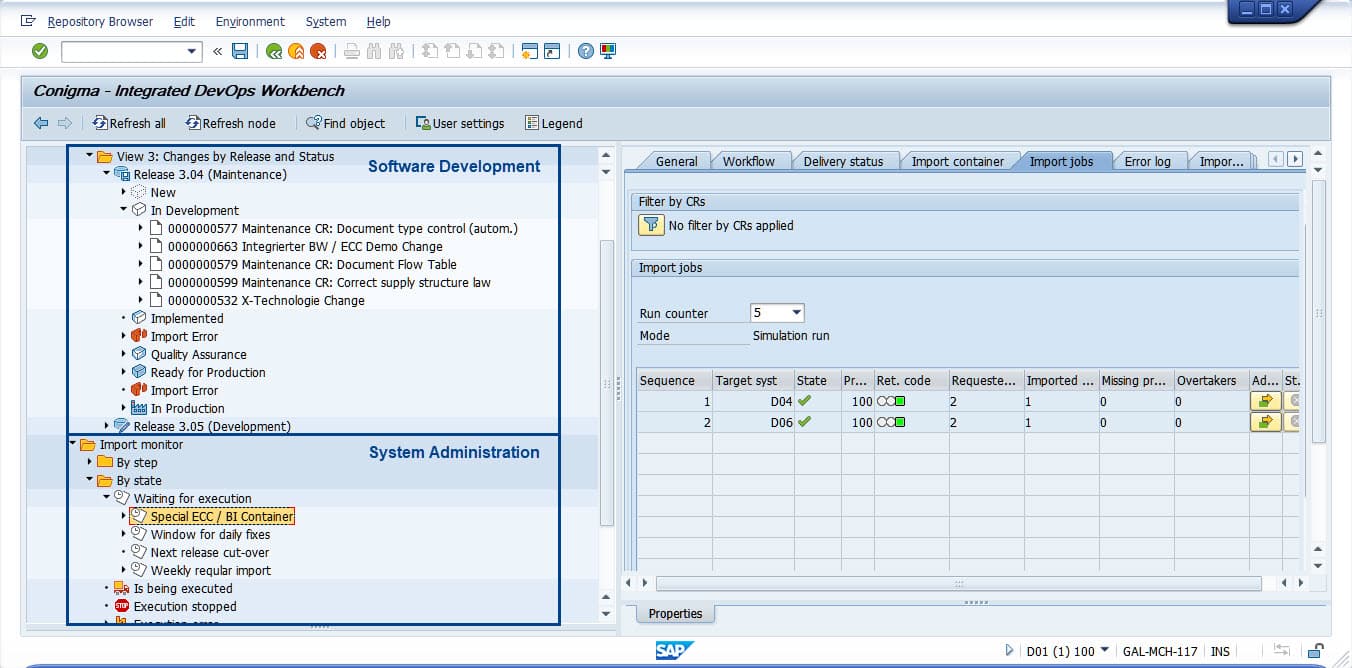Viewport: 1352px width, 668px height.
Task: Click the yellow action icon in D04 row
Action: point(1265,401)
